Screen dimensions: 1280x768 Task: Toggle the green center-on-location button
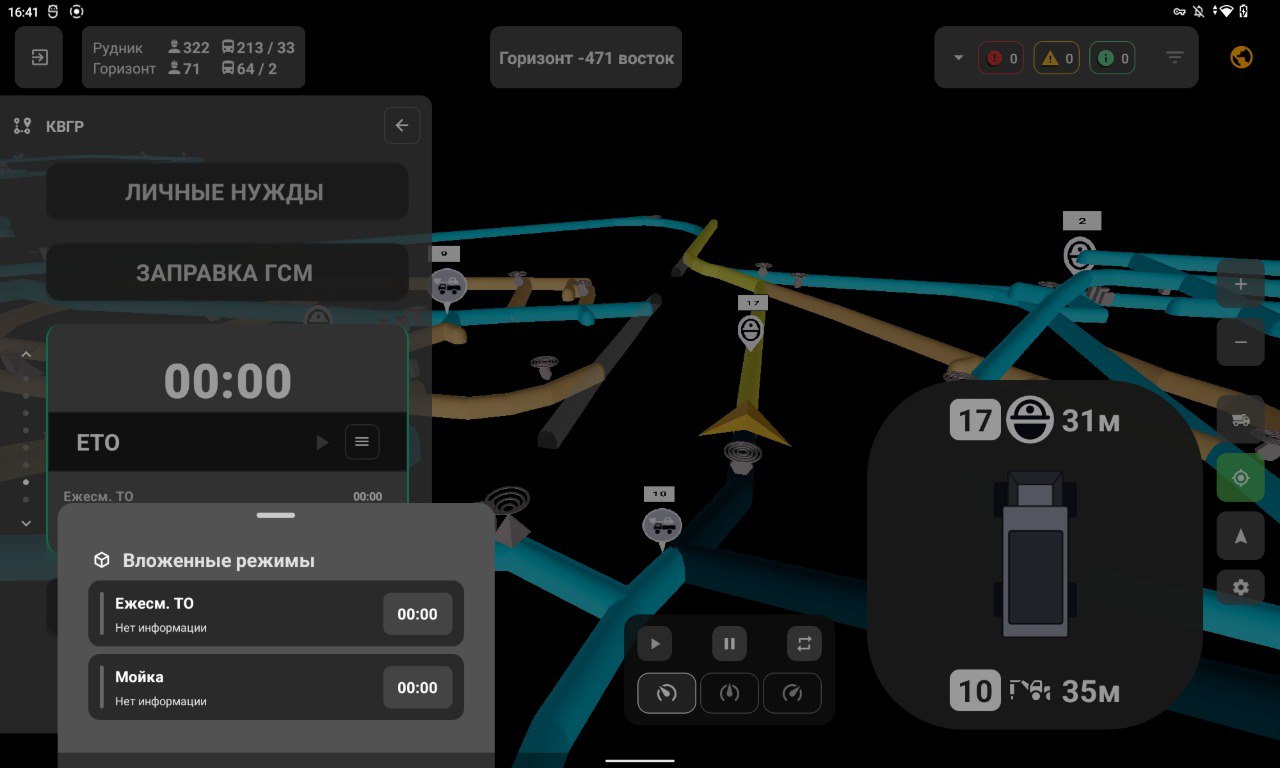coord(1241,478)
